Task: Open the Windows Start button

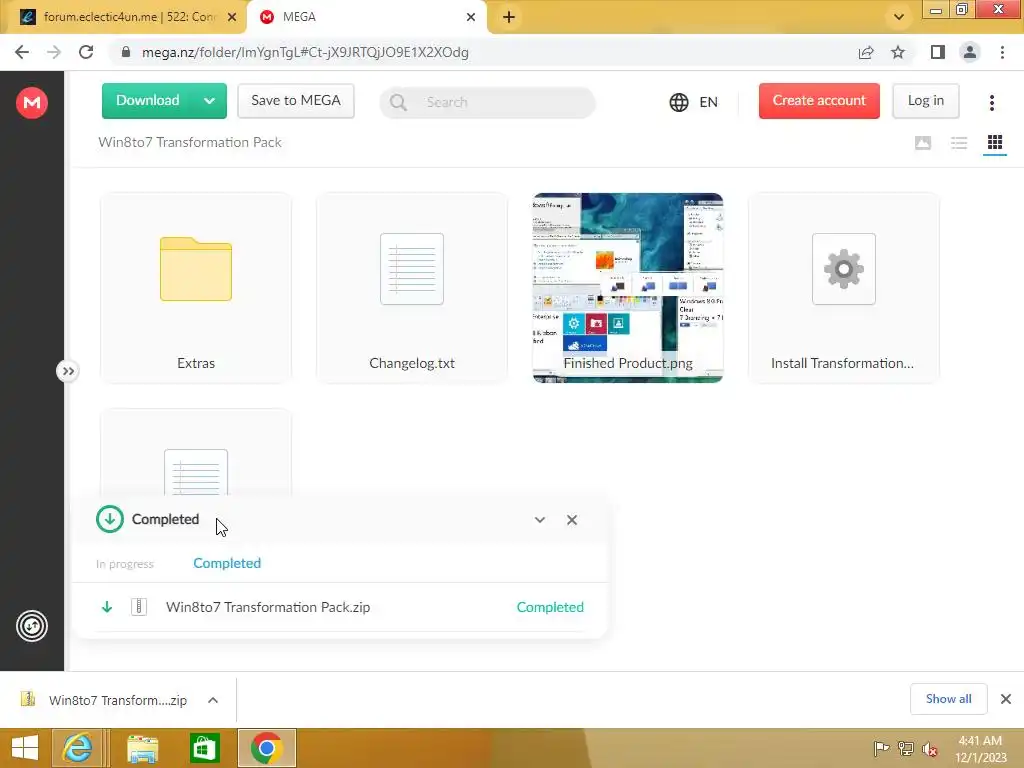Action: point(25,748)
